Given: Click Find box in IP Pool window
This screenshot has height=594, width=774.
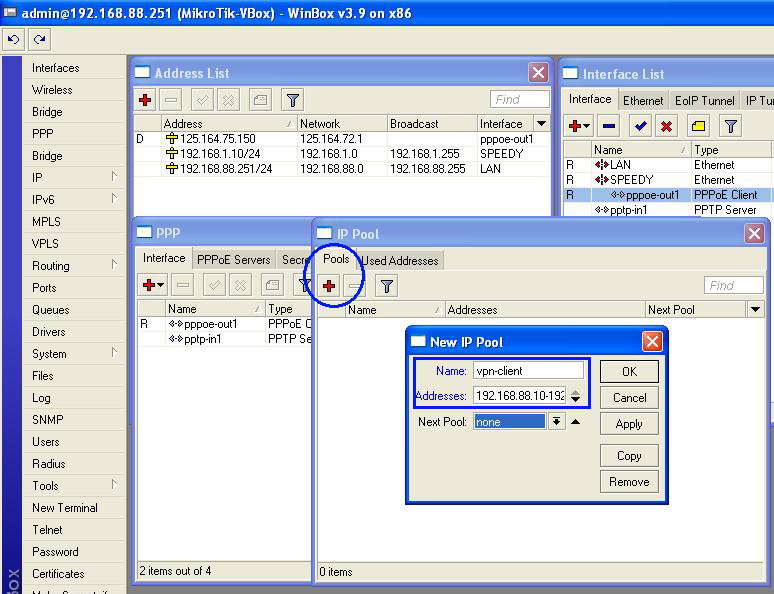Looking at the screenshot, I should [734, 285].
